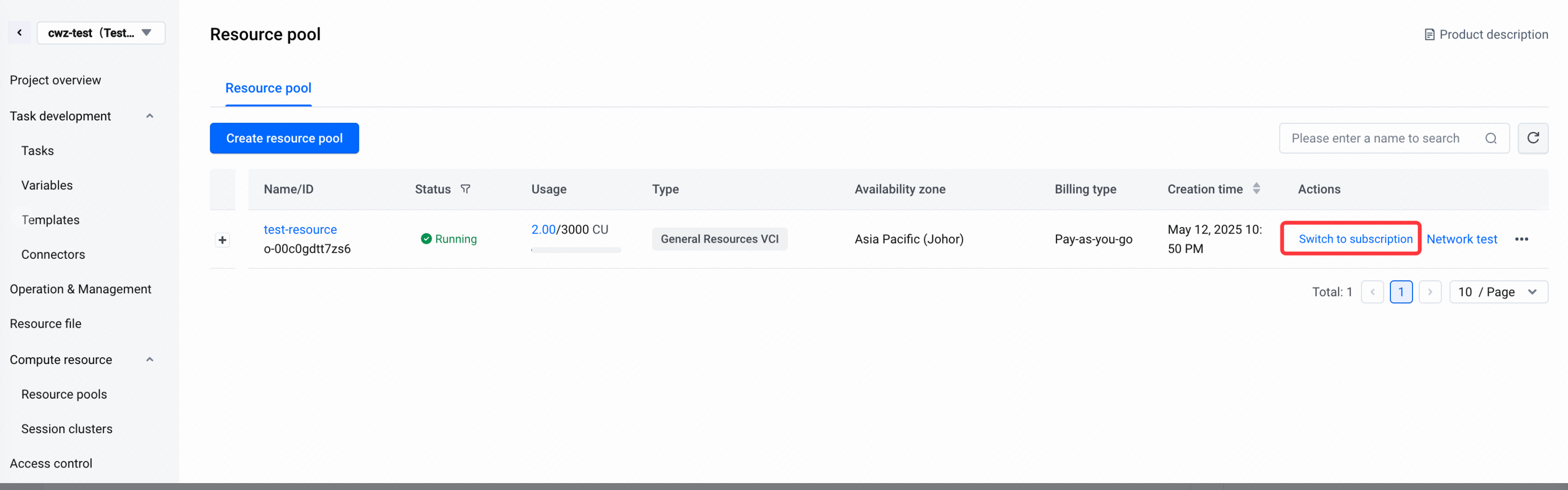Image resolution: width=1568 pixels, height=490 pixels.
Task: Refresh the resource pool list
Action: pyautogui.click(x=1533, y=138)
